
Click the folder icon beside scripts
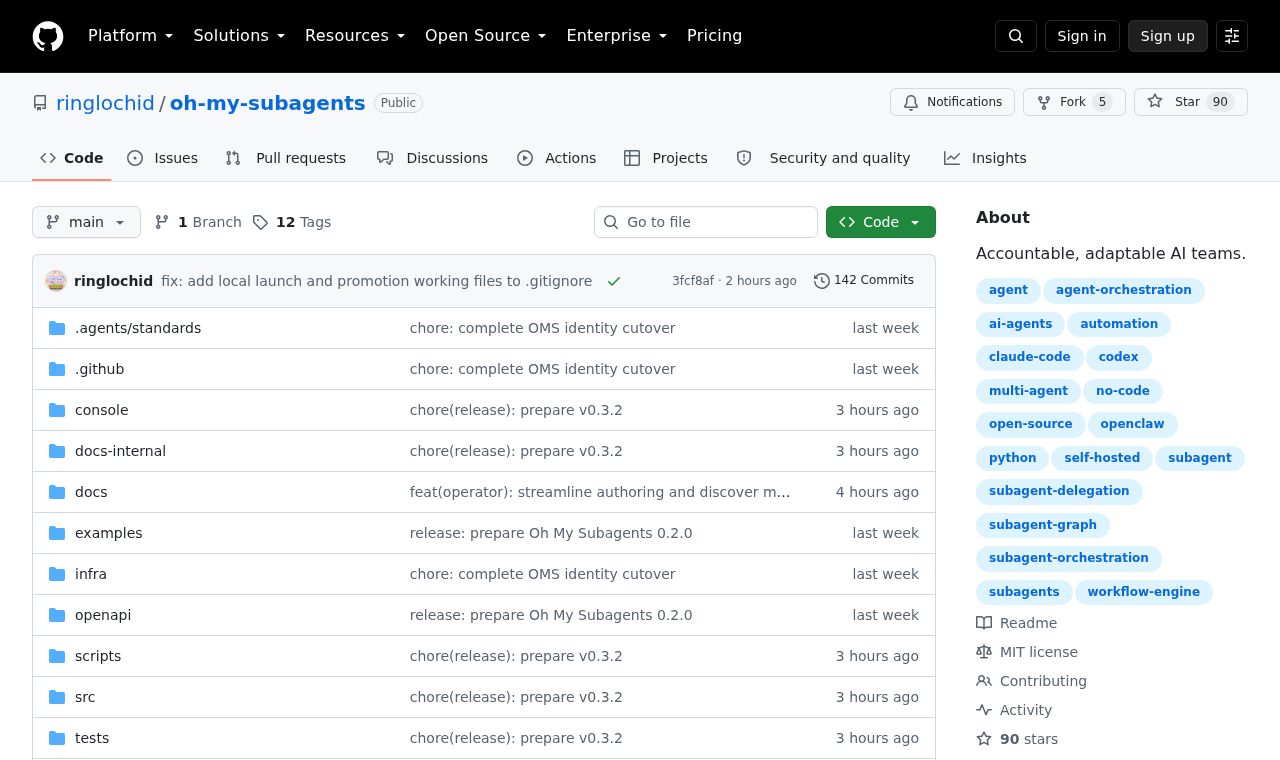coord(57,656)
